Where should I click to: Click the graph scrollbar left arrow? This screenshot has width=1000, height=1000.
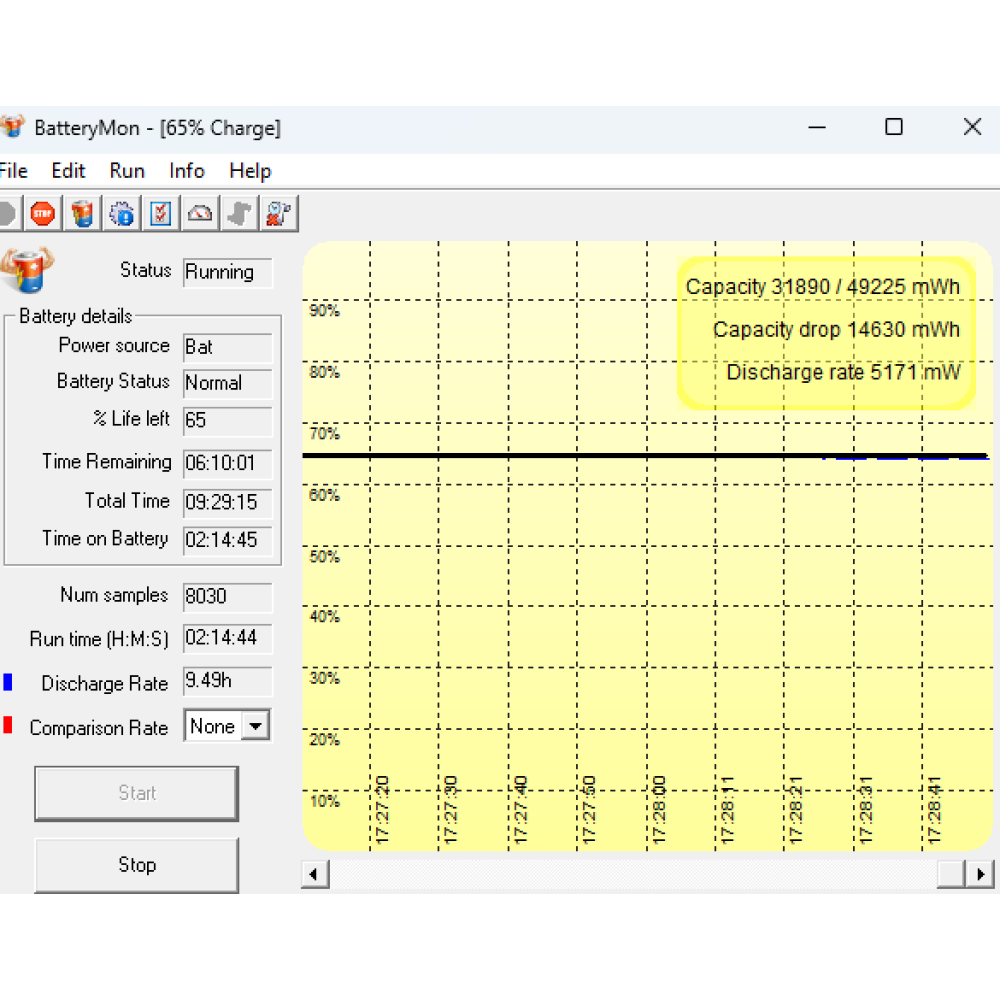314,874
